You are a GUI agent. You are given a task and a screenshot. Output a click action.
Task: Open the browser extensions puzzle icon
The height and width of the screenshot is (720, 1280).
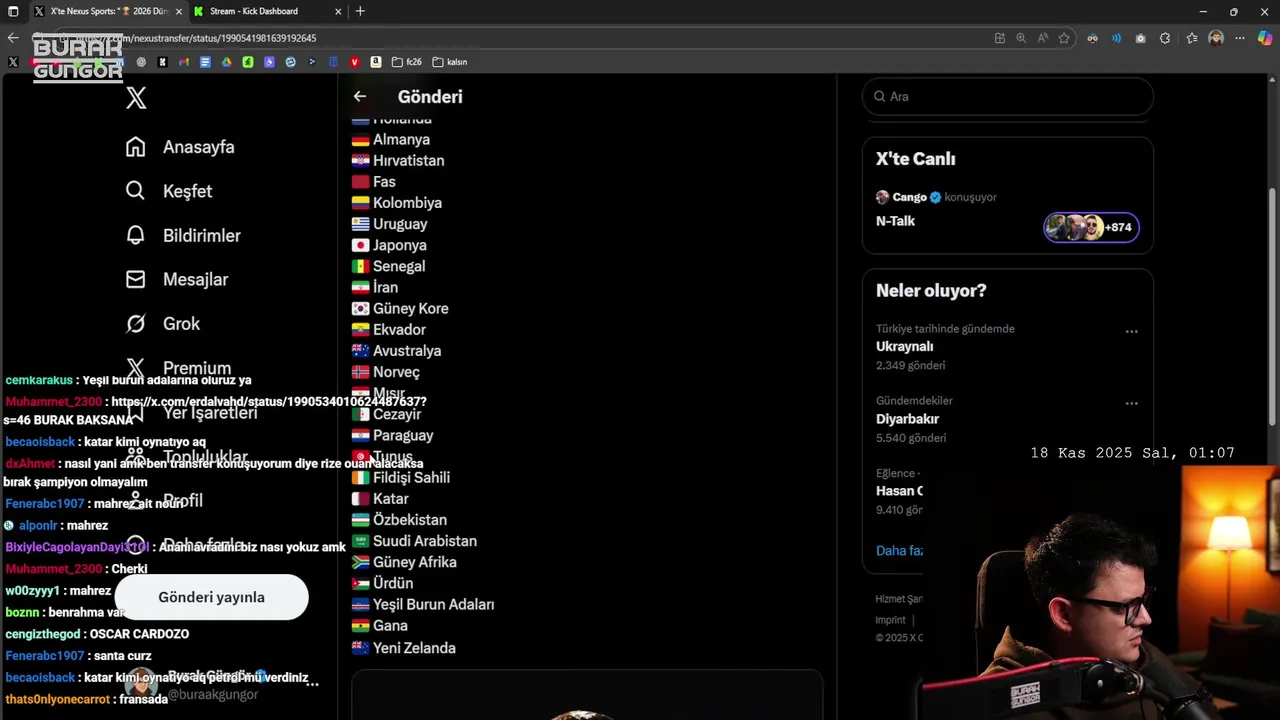point(1165,38)
